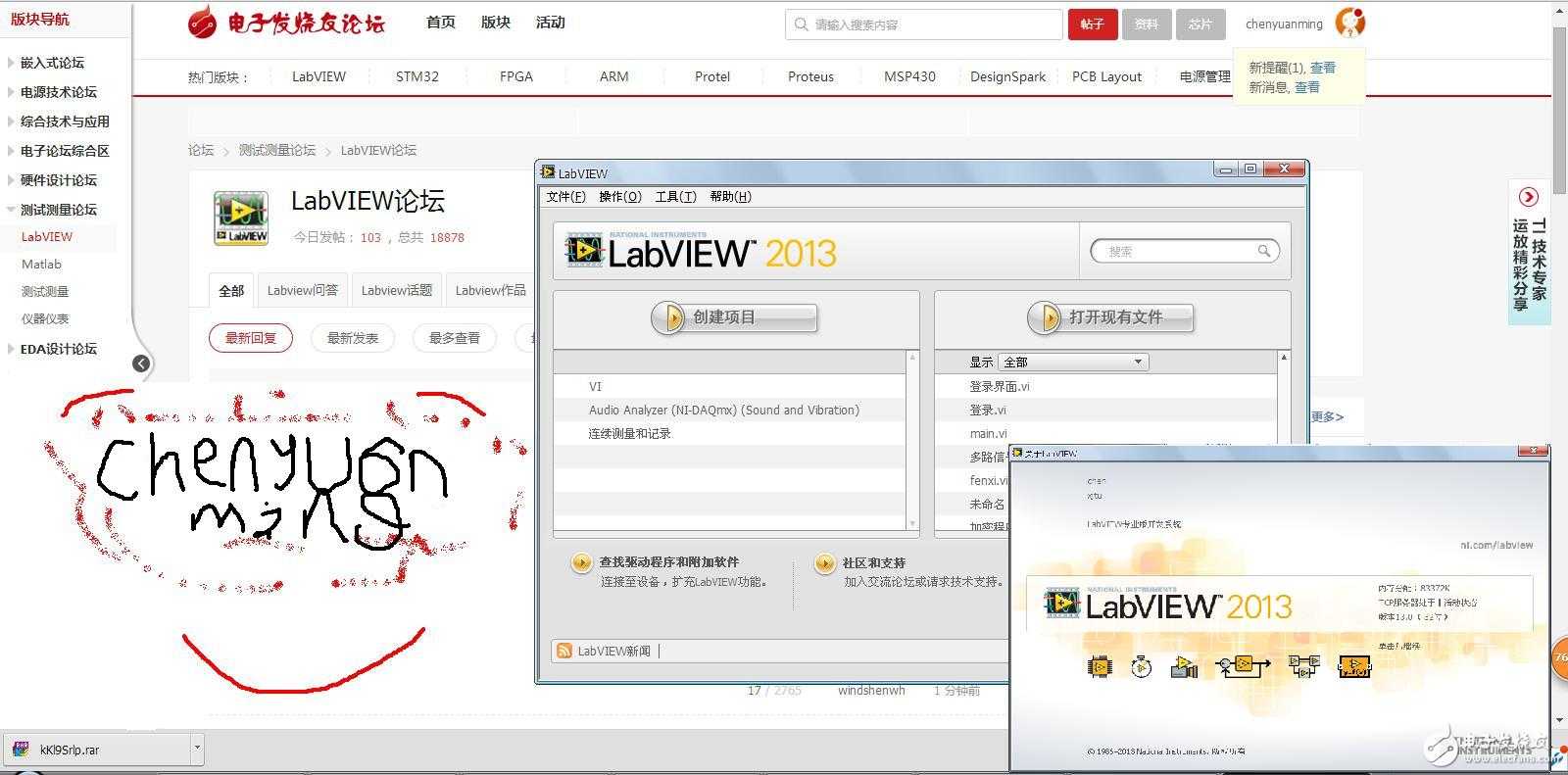Click the LabVIEW news RSS feed icon
1568x775 pixels.
pyautogui.click(x=564, y=651)
